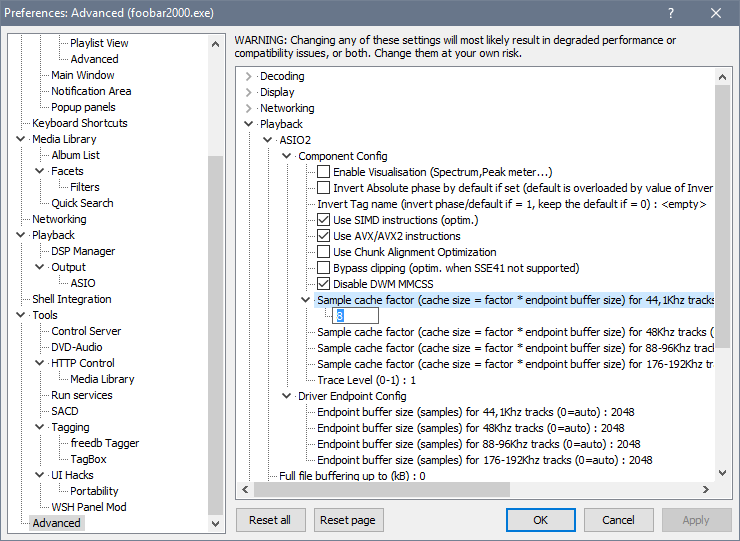Click the Reset page button
Image resolution: width=740 pixels, height=541 pixels.
coord(348,520)
